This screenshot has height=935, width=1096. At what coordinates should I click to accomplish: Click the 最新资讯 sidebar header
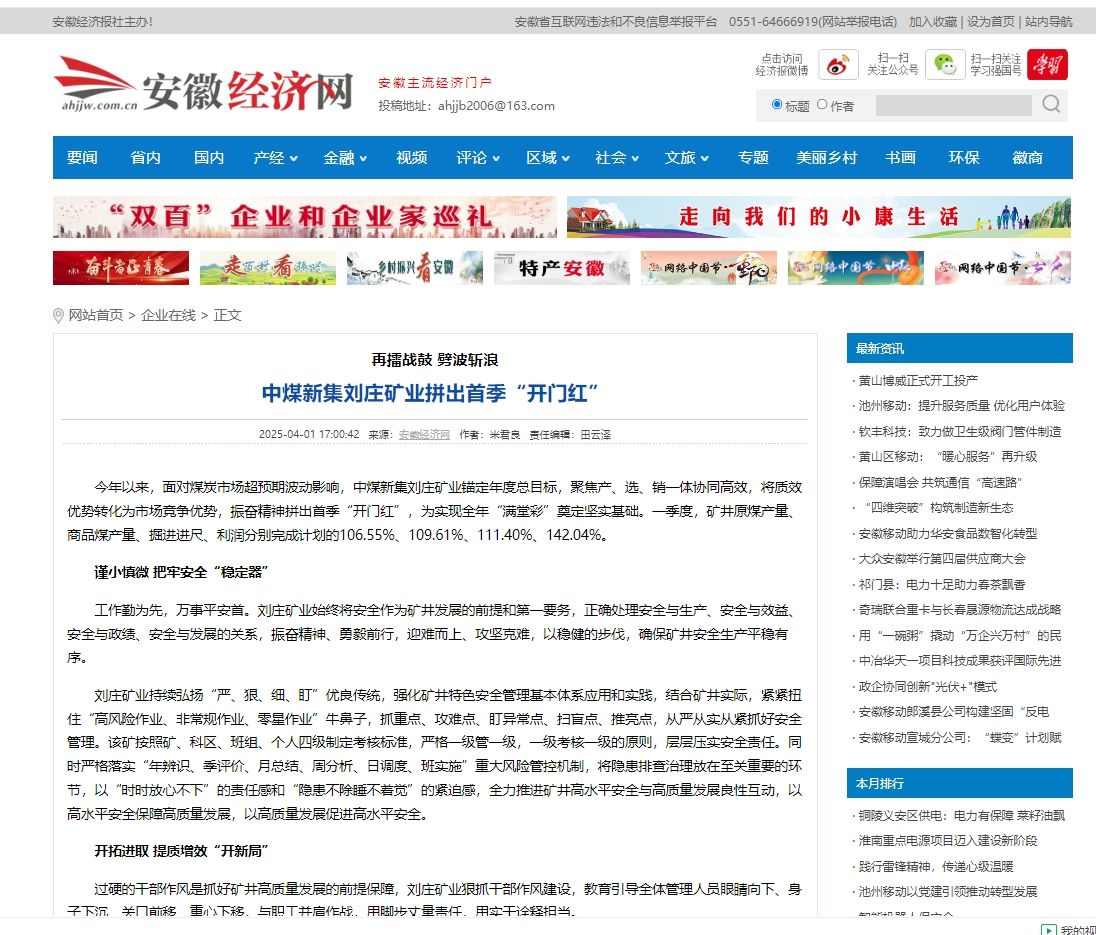(960, 348)
